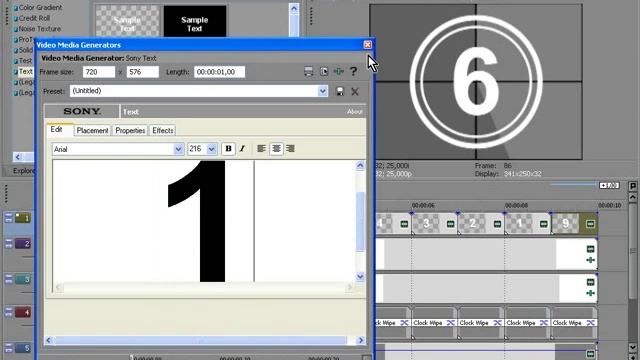Open generated media icon on track 2 clip

tap(590, 249)
